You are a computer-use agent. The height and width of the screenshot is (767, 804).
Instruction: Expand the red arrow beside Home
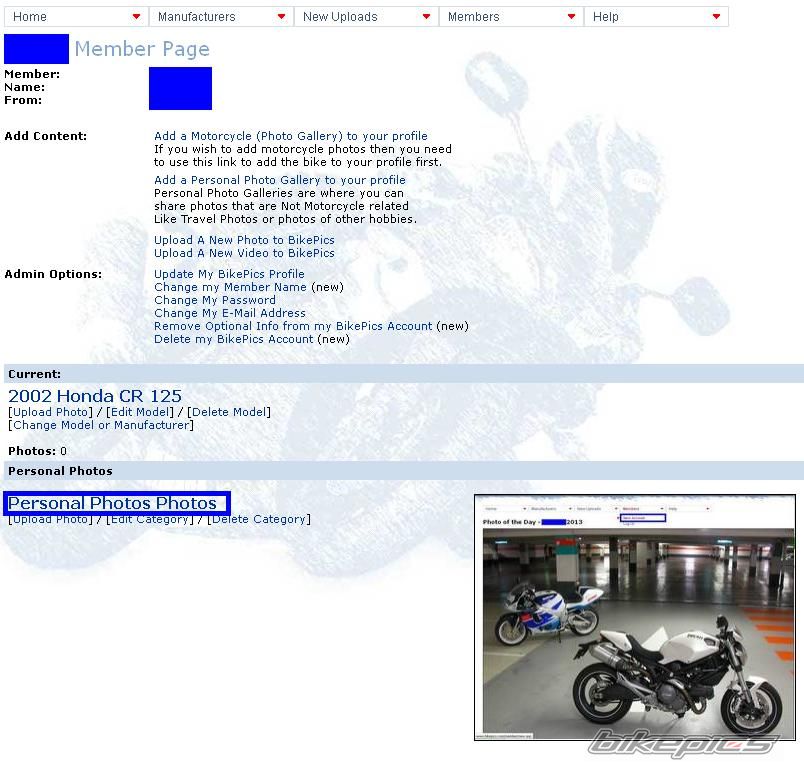pos(136,16)
